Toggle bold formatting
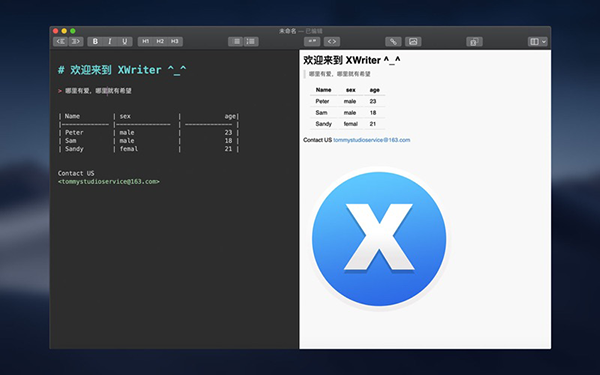600x375 pixels. 95,41
